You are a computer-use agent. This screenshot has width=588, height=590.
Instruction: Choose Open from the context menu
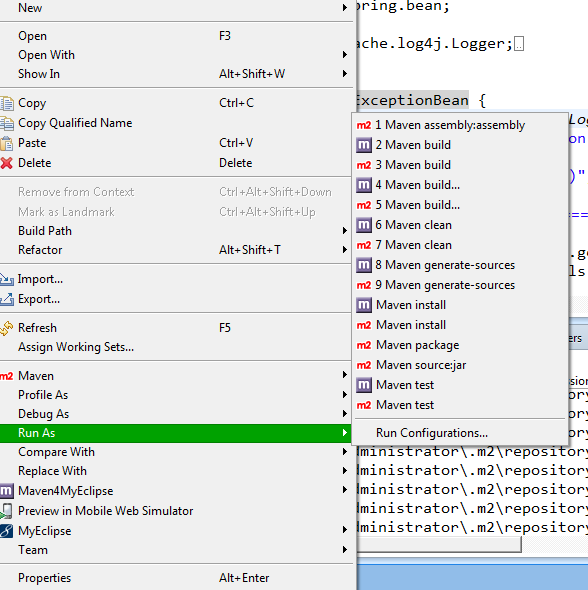pos(175,36)
